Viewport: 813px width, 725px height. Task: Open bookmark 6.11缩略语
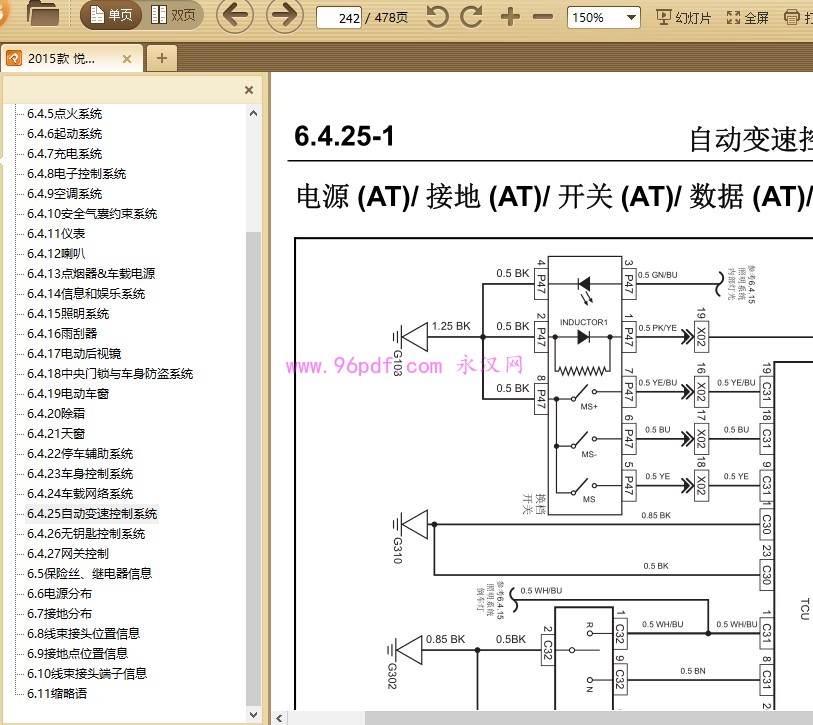tap(57, 694)
